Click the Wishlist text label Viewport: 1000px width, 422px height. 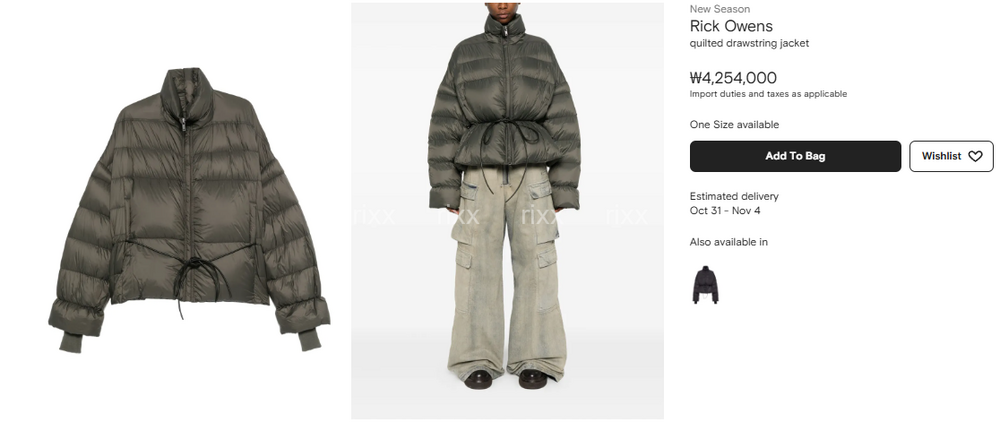(941, 156)
